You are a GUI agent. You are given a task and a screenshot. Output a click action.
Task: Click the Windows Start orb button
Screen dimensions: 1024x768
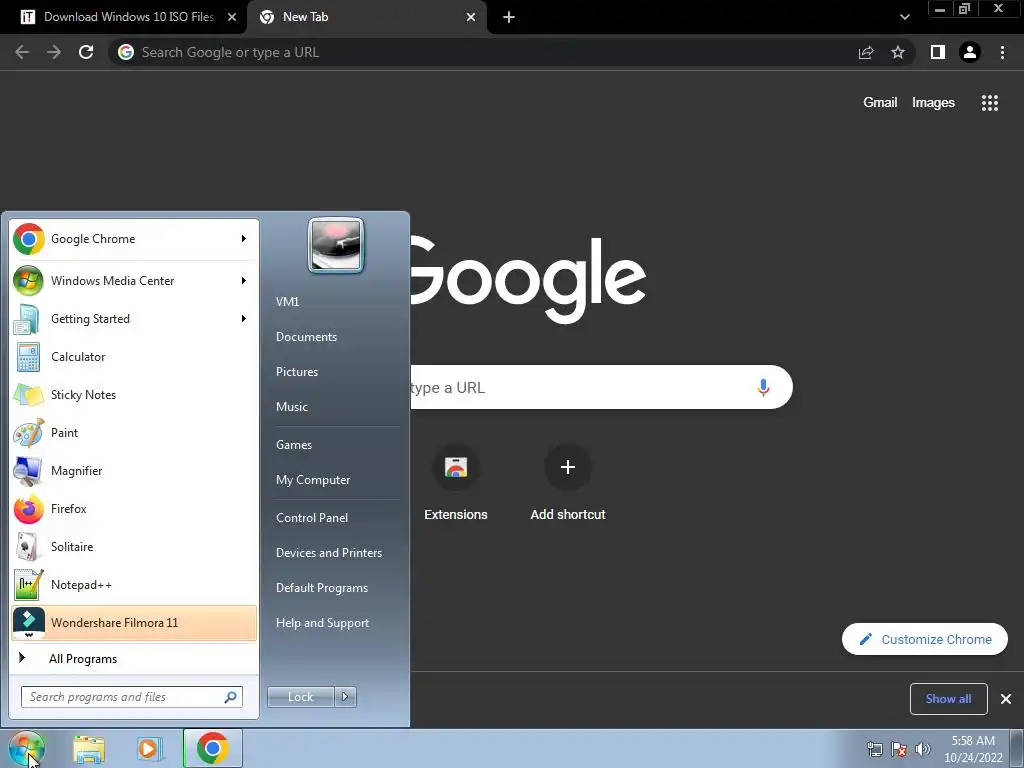(x=27, y=748)
